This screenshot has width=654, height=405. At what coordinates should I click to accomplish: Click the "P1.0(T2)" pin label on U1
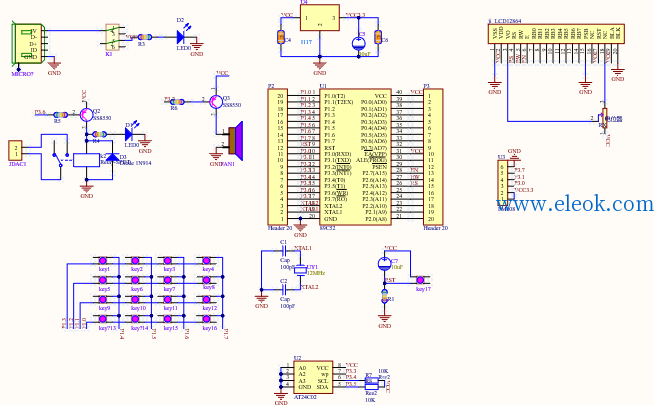(335, 96)
